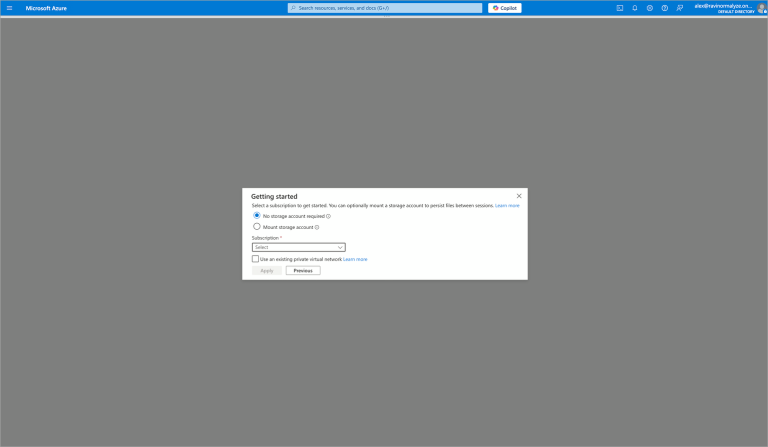
Task: Expand the Subscription dropdown
Action: tap(298, 247)
